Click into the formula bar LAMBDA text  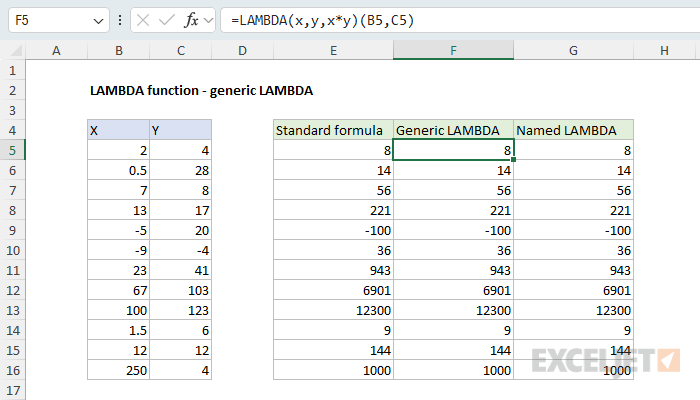(322, 20)
